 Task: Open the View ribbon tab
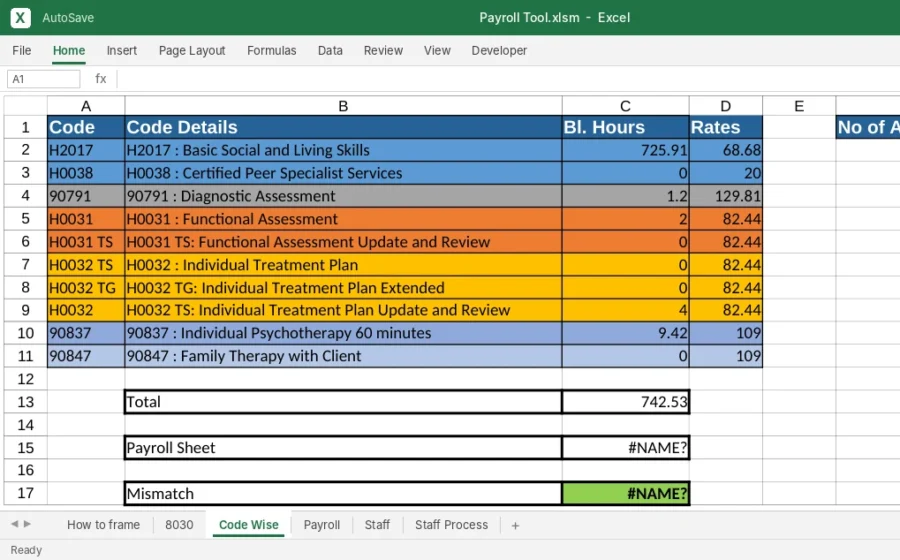click(x=437, y=50)
